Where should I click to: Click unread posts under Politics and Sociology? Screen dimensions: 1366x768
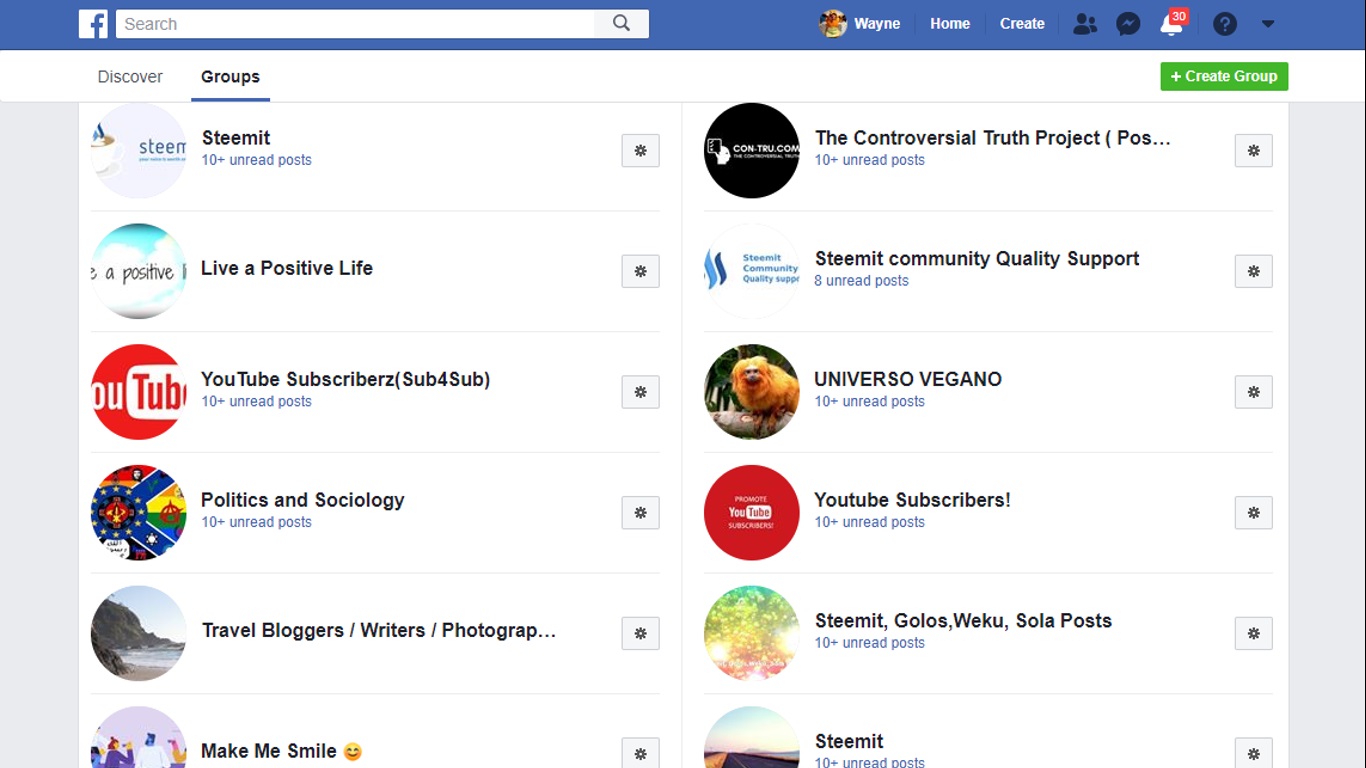[256, 522]
